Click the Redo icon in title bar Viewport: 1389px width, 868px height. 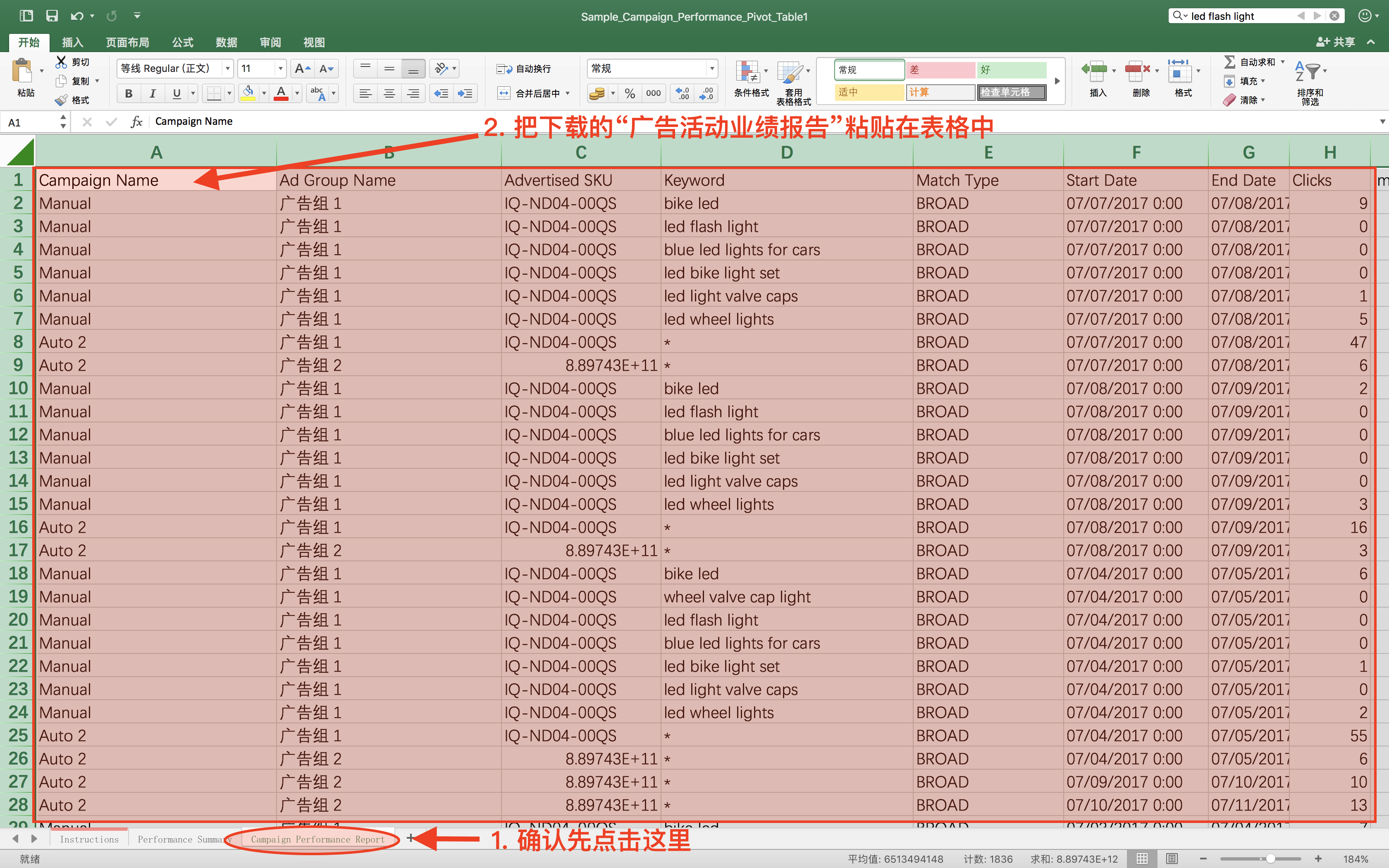pyautogui.click(x=111, y=16)
